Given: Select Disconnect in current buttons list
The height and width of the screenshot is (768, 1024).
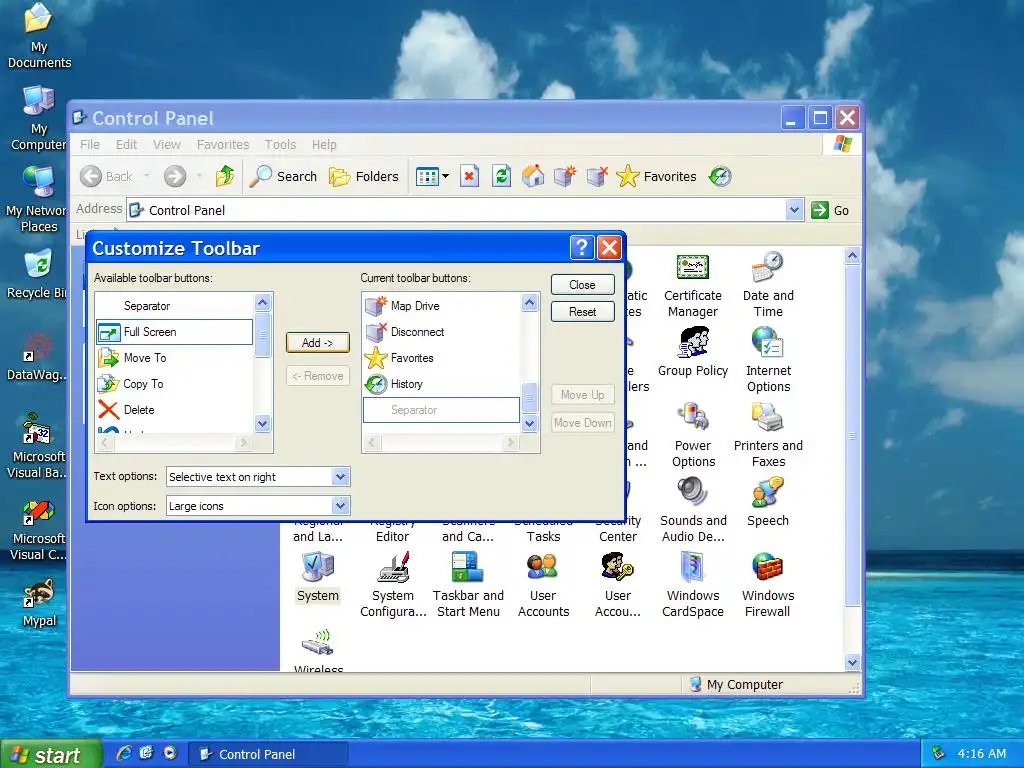Looking at the screenshot, I should pyautogui.click(x=441, y=332).
